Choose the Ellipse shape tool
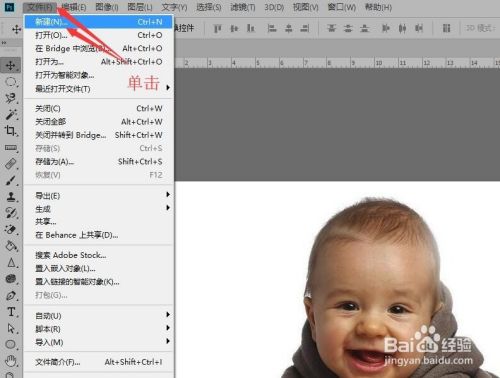Viewport: 500px width, 378px height. point(11,344)
